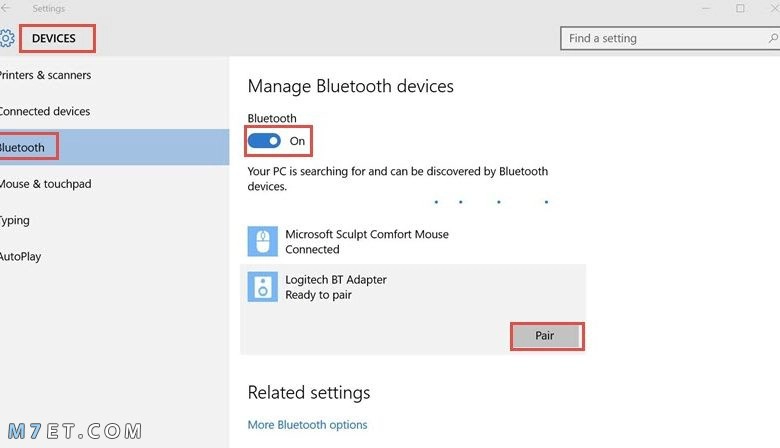Open More Bluetooth options link

(307, 425)
